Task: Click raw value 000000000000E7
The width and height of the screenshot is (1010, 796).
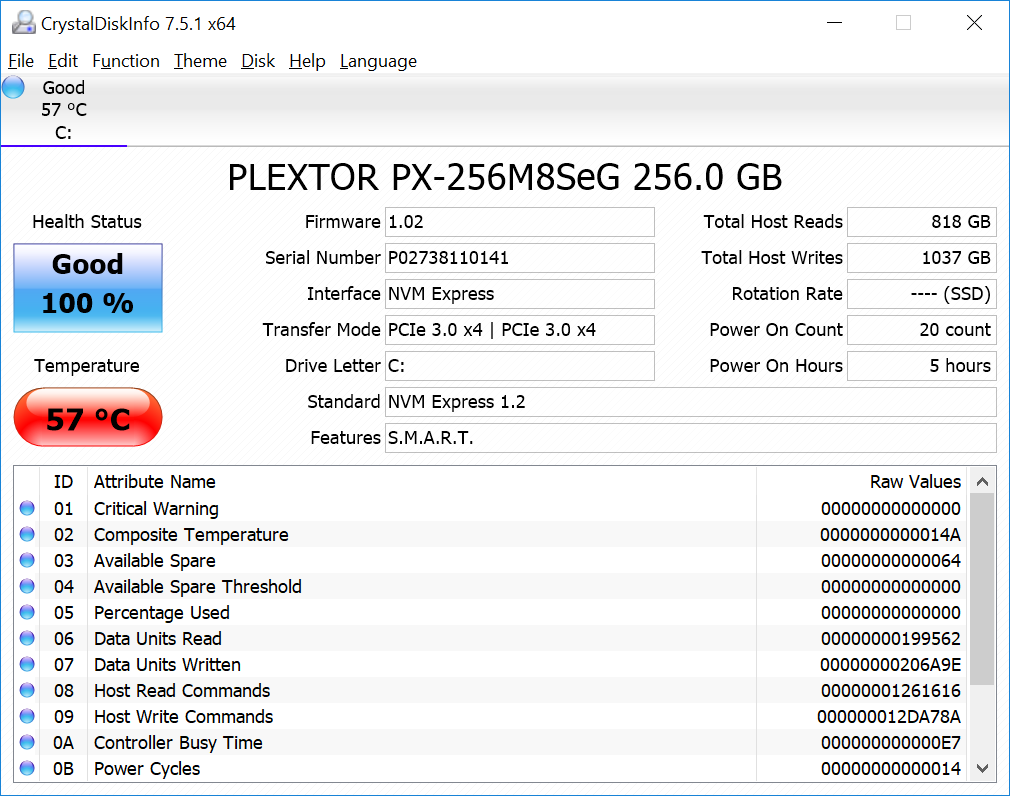Action: (891, 743)
